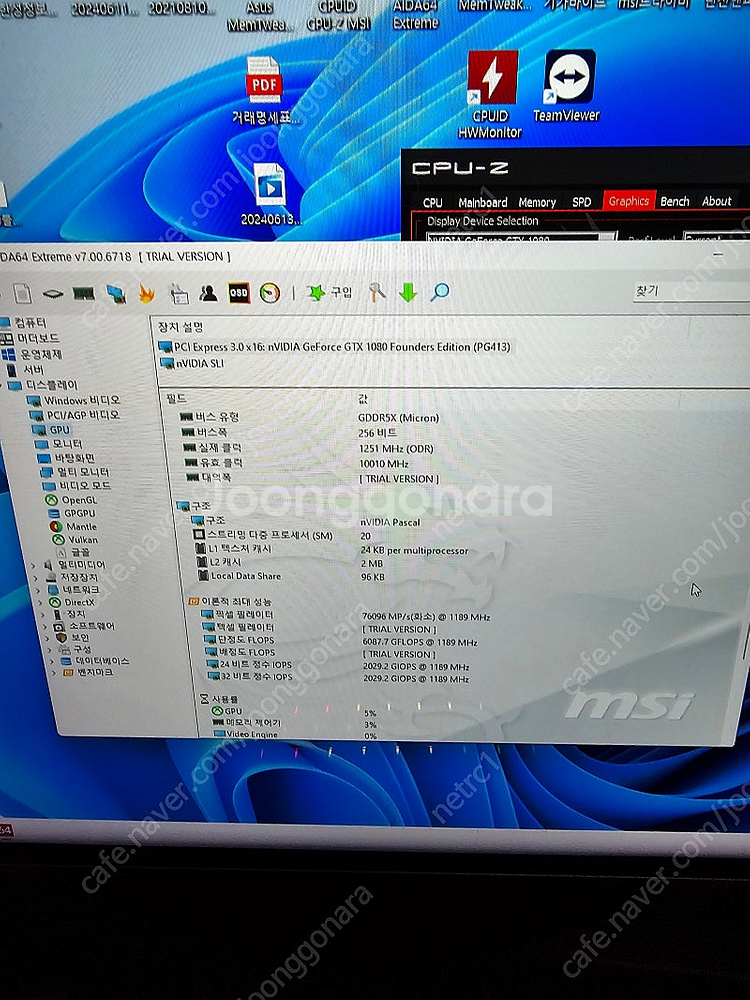
Task: Select 마더보드 in the tree
Action: pyautogui.click(x=29, y=338)
